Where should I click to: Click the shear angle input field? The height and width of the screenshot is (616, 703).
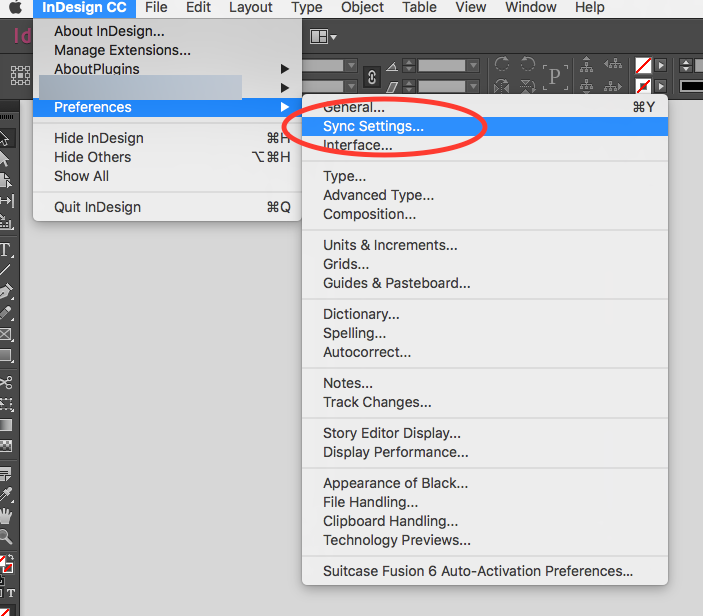pyautogui.click(x=442, y=86)
